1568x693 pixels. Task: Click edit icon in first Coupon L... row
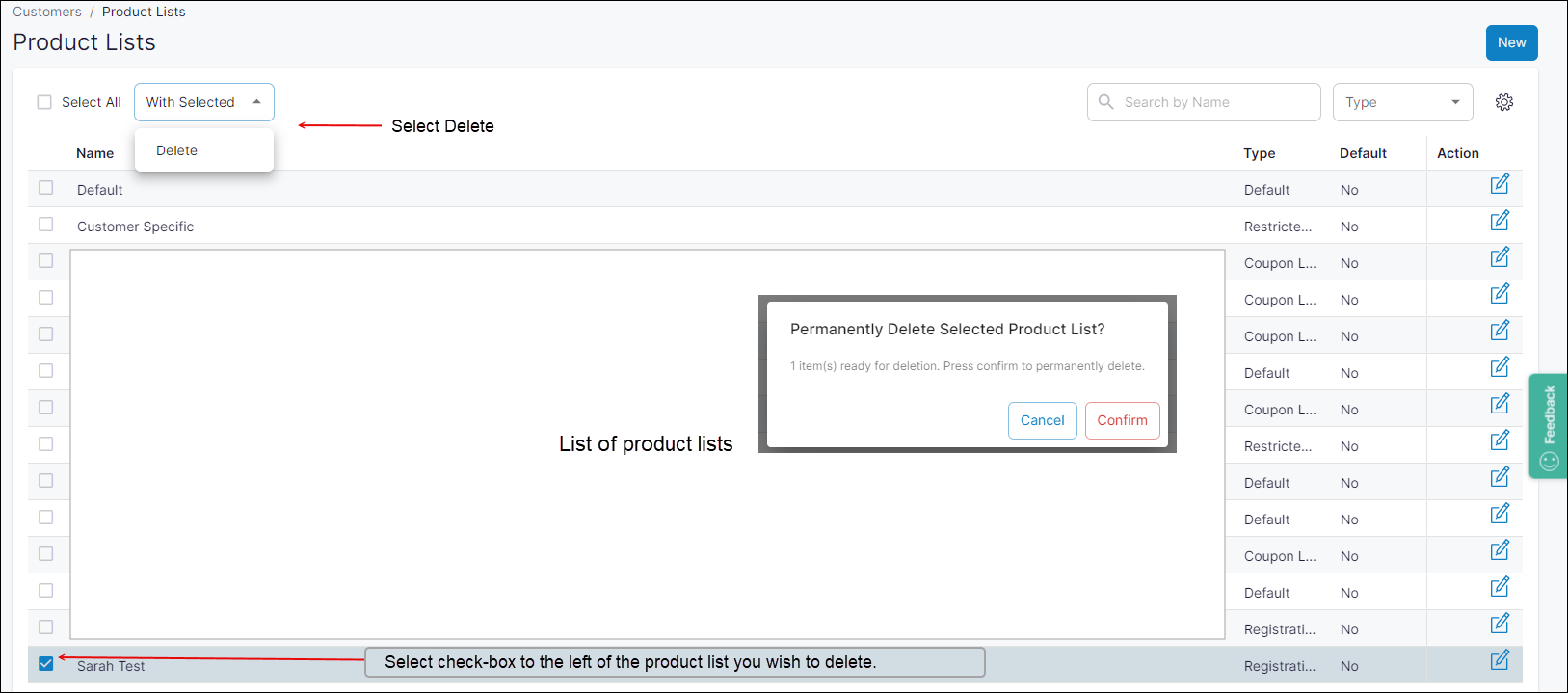pyautogui.click(x=1500, y=257)
